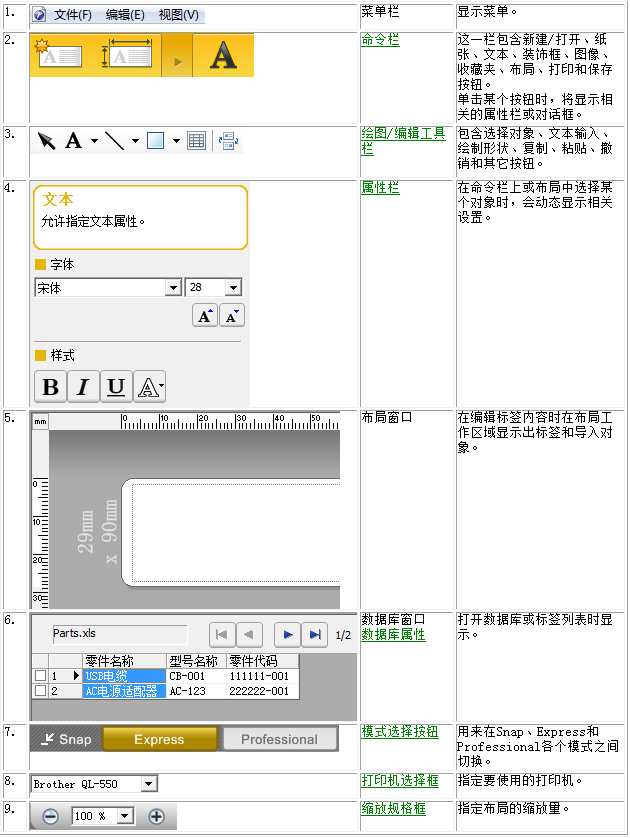630x838 pixels.
Task: Go to next database record
Action: (286, 634)
